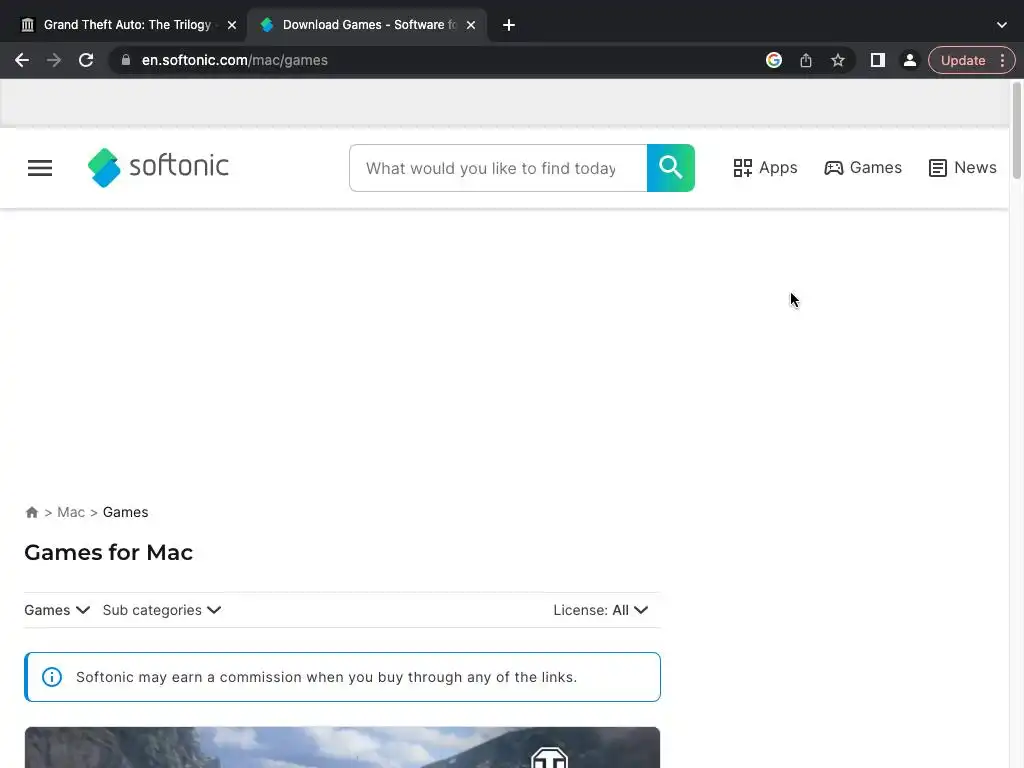Open the News section

point(962,168)
